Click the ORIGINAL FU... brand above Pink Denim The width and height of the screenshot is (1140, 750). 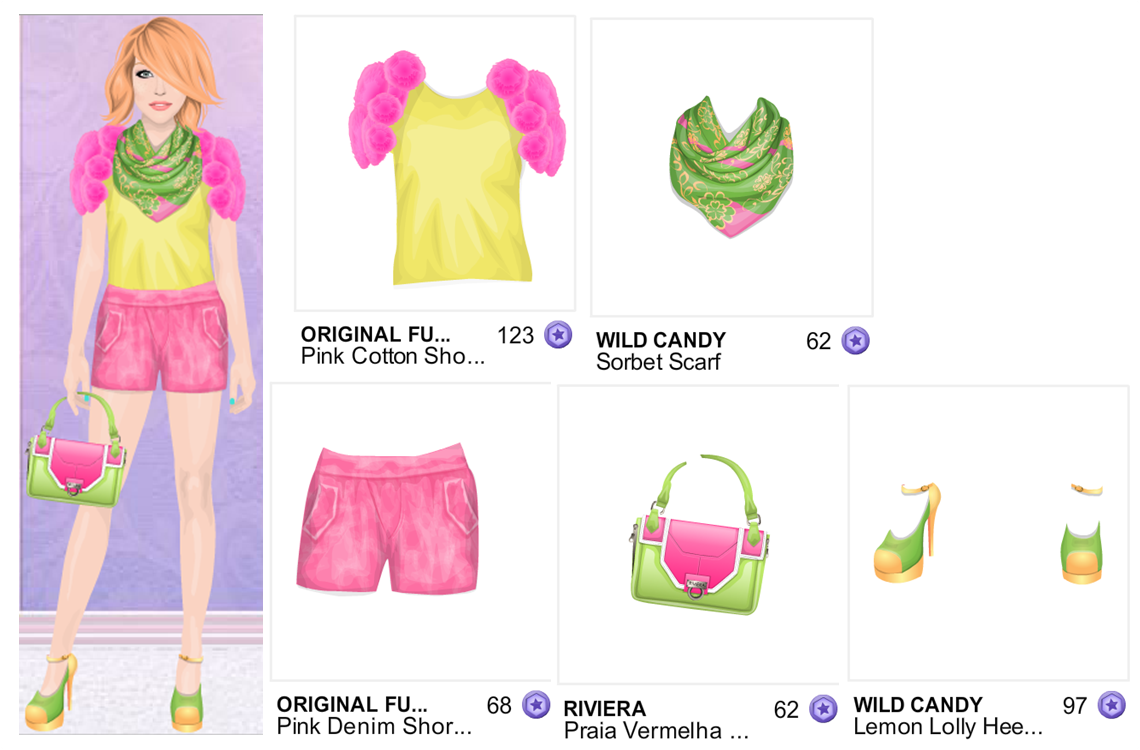tap(352, 704)
